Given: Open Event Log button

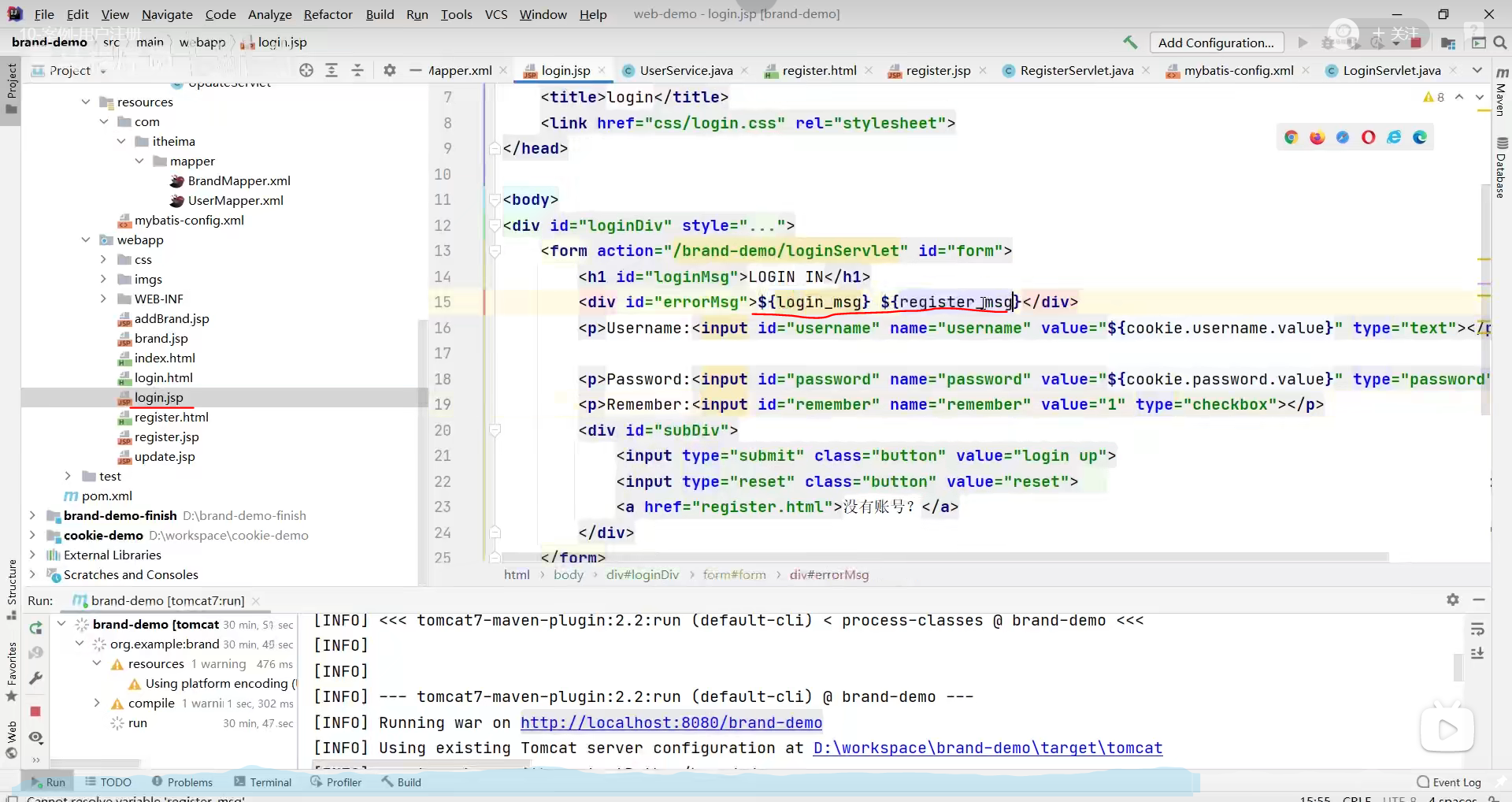Looking at the screenshot, I should click(1449, 782).
